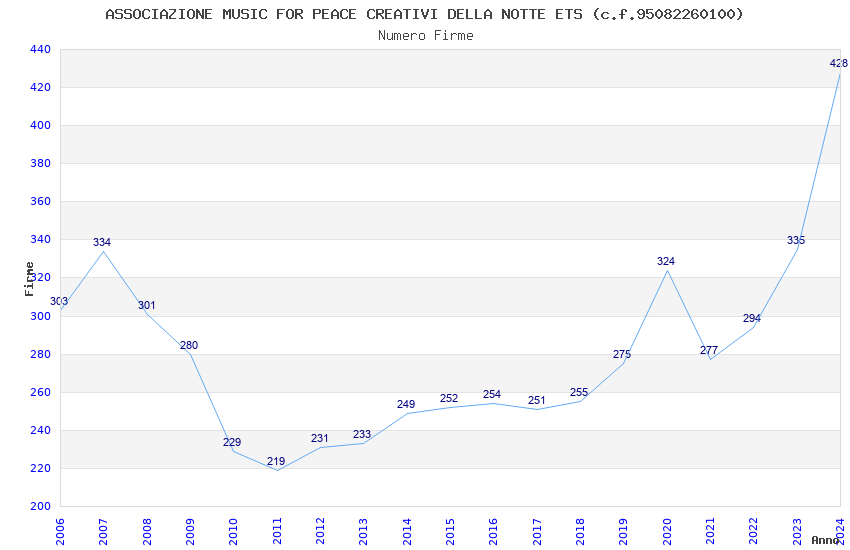Select the data label 280

click(189, 345)
